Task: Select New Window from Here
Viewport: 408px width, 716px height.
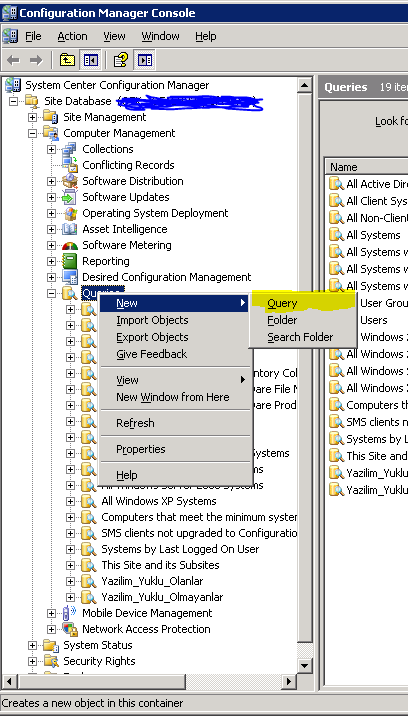Action: point(175,397)
